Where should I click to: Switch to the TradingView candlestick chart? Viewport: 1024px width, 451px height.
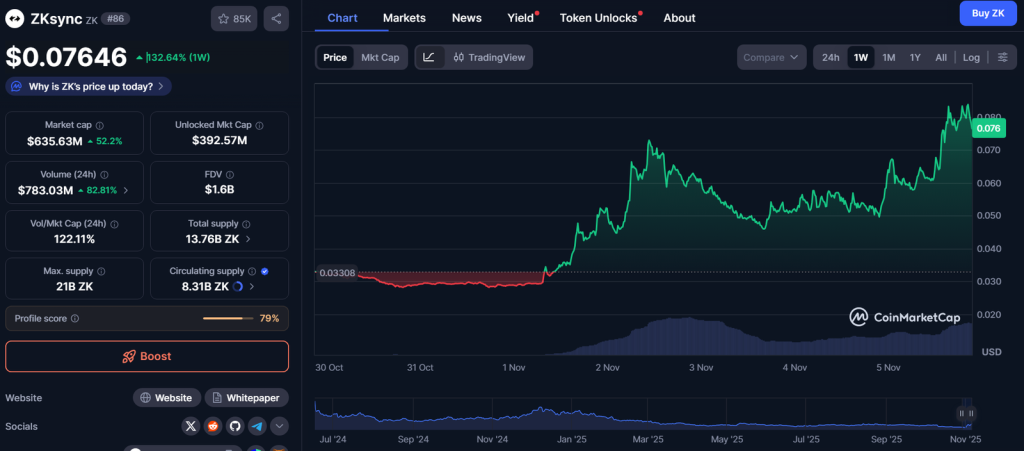488,57
